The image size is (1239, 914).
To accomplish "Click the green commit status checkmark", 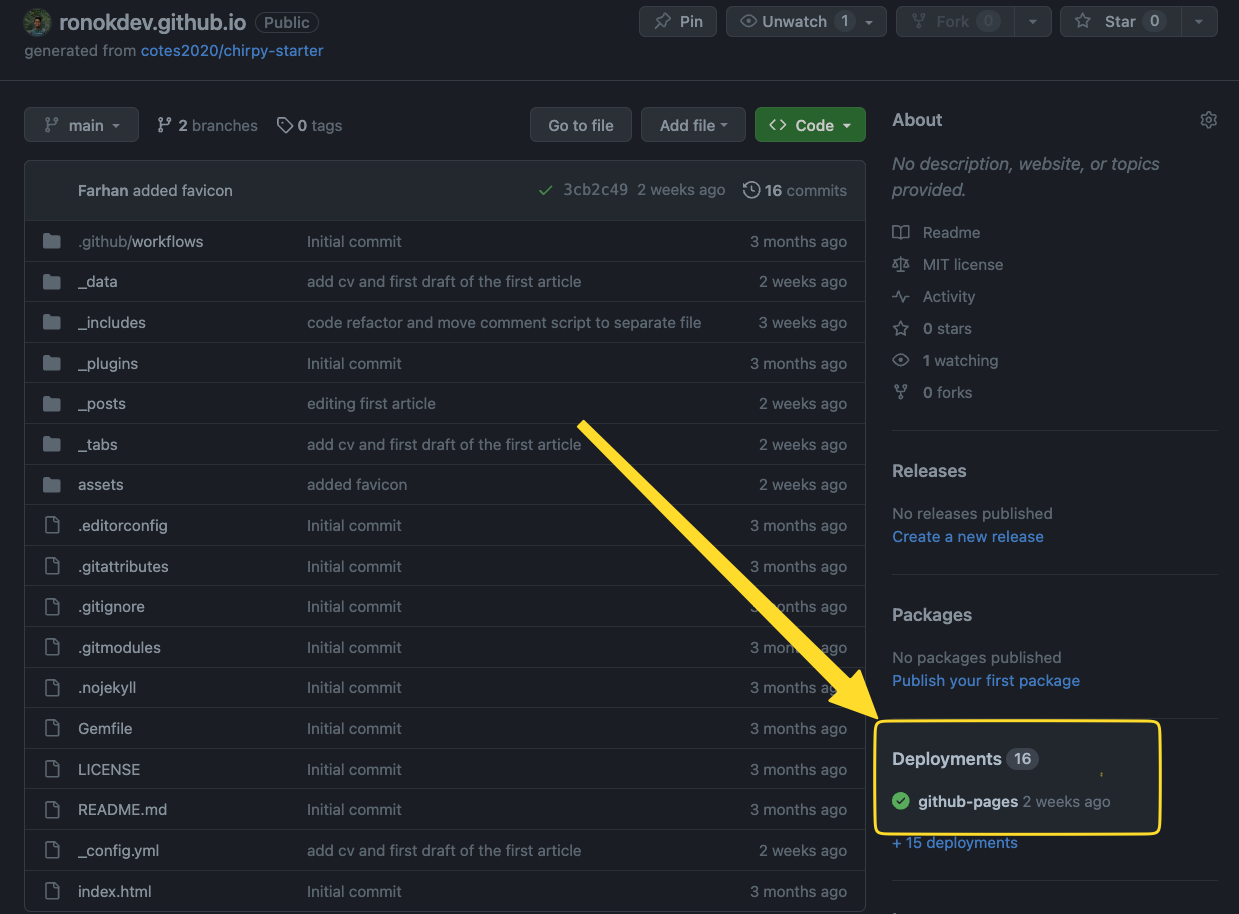I will click(545, 190).
